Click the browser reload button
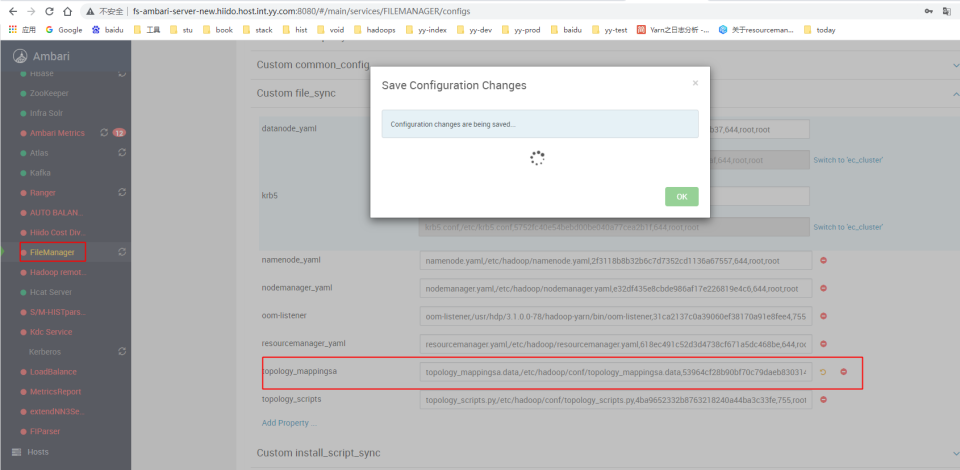 66,10
